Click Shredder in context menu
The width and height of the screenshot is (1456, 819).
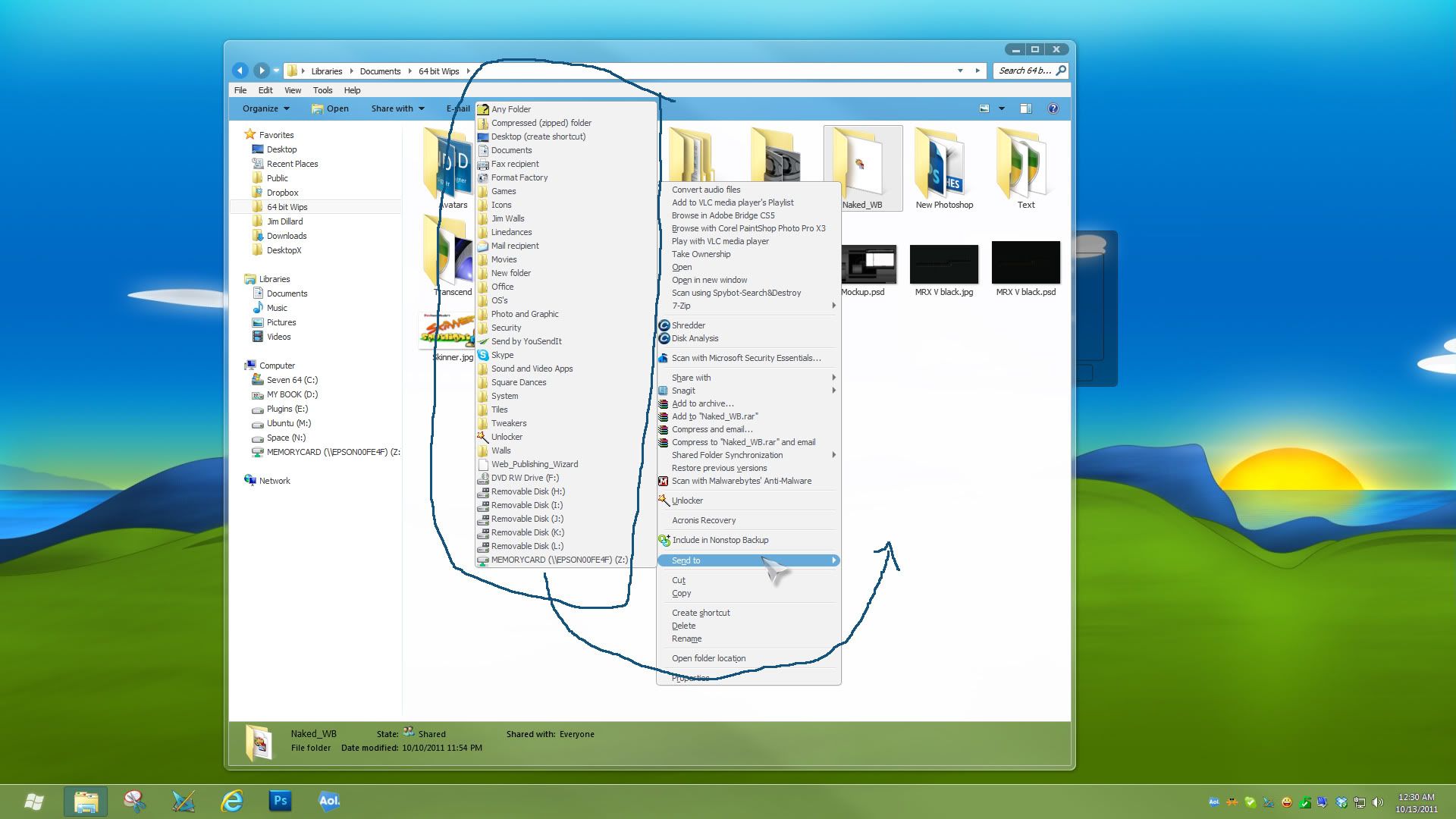[689, 325]
